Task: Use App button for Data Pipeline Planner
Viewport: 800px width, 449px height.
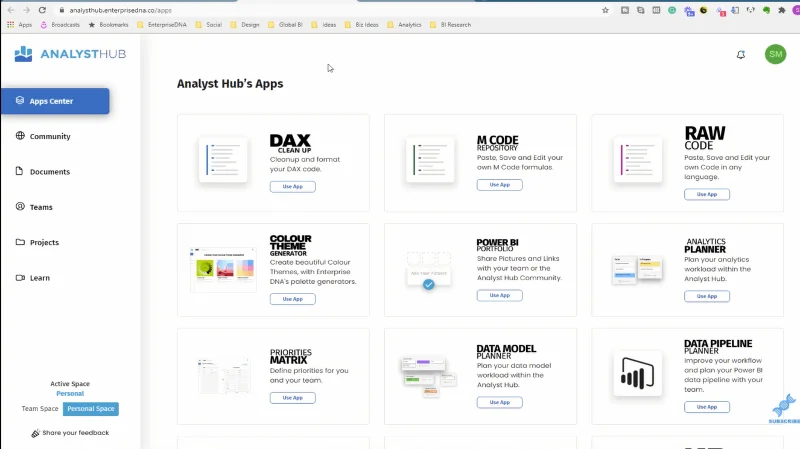Action: (707, 407)
